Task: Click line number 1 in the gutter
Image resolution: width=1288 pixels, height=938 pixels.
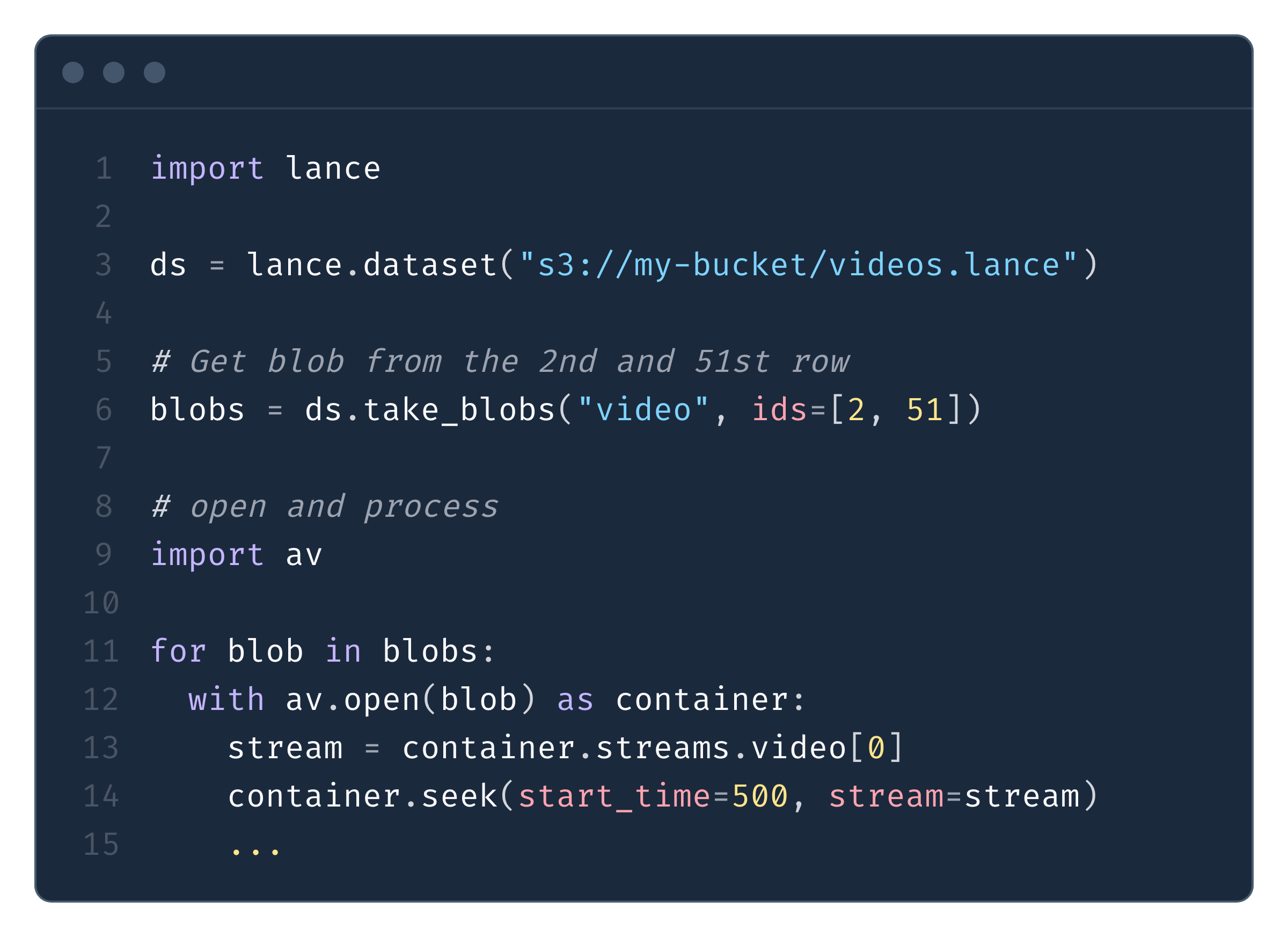Action: tap(104, 168)
